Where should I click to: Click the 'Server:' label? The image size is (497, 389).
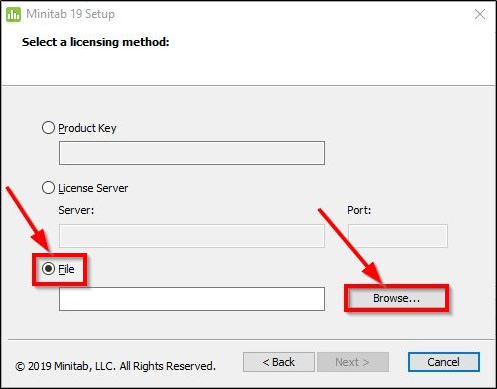click(76, 210)
